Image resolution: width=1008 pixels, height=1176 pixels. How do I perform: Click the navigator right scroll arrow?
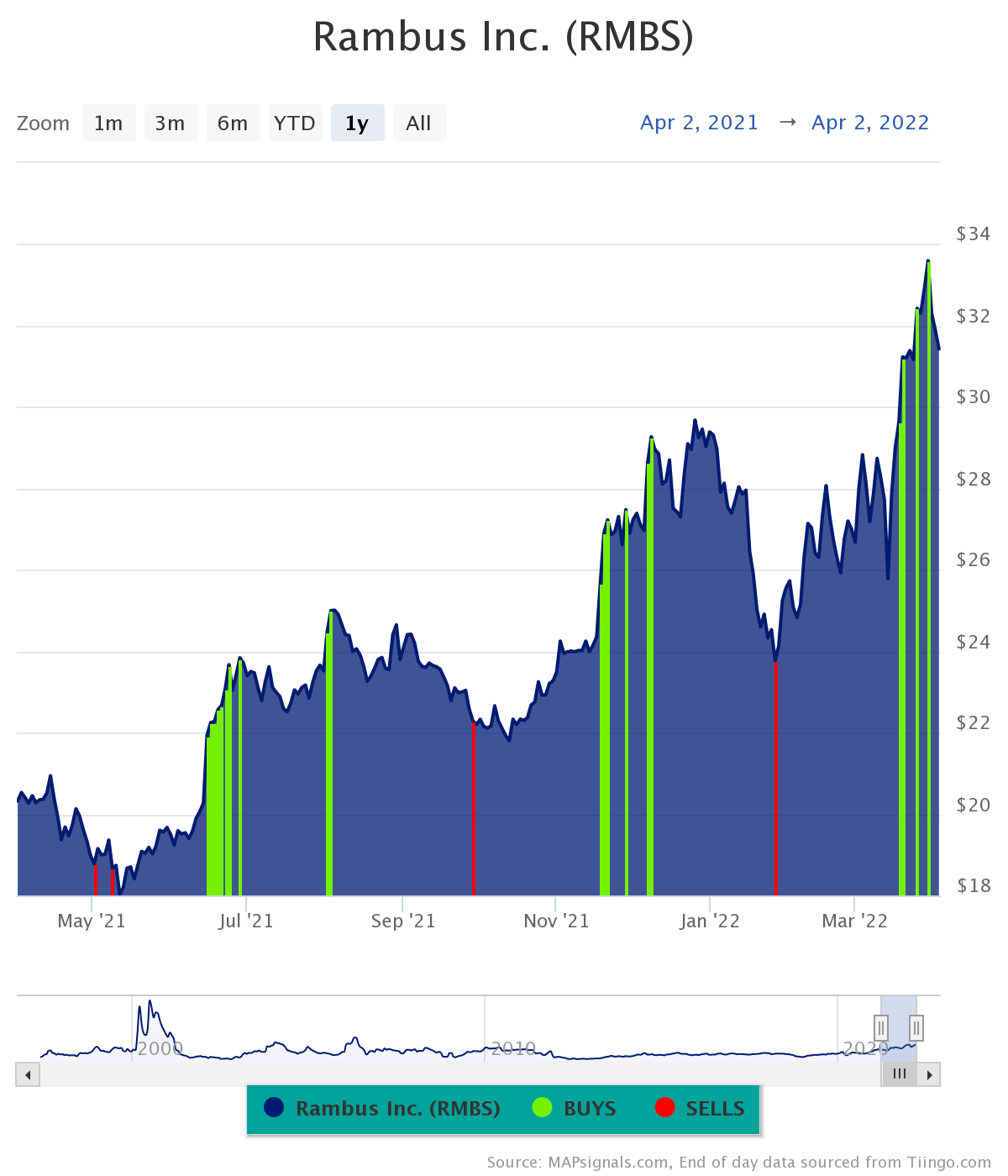pos(929,1074)
